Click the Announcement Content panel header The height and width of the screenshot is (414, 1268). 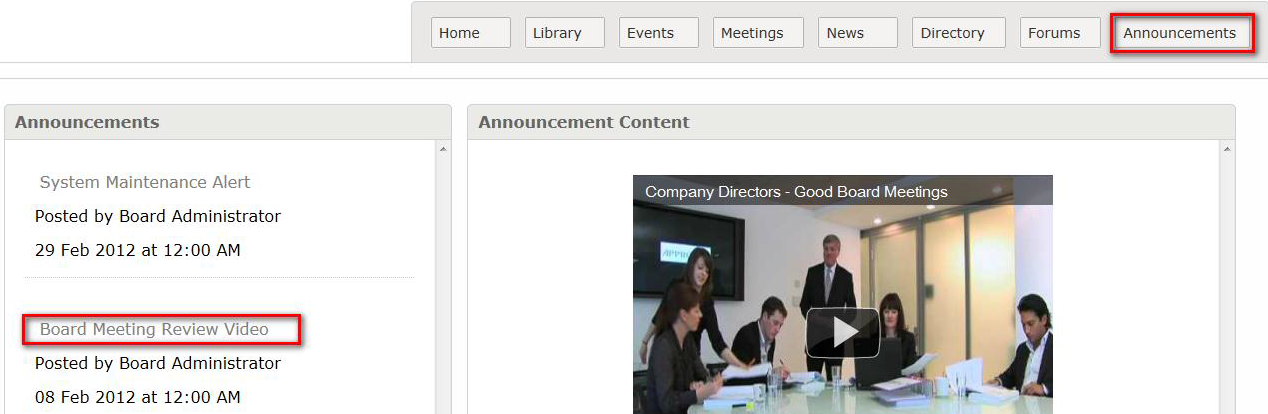click(851, 122)
